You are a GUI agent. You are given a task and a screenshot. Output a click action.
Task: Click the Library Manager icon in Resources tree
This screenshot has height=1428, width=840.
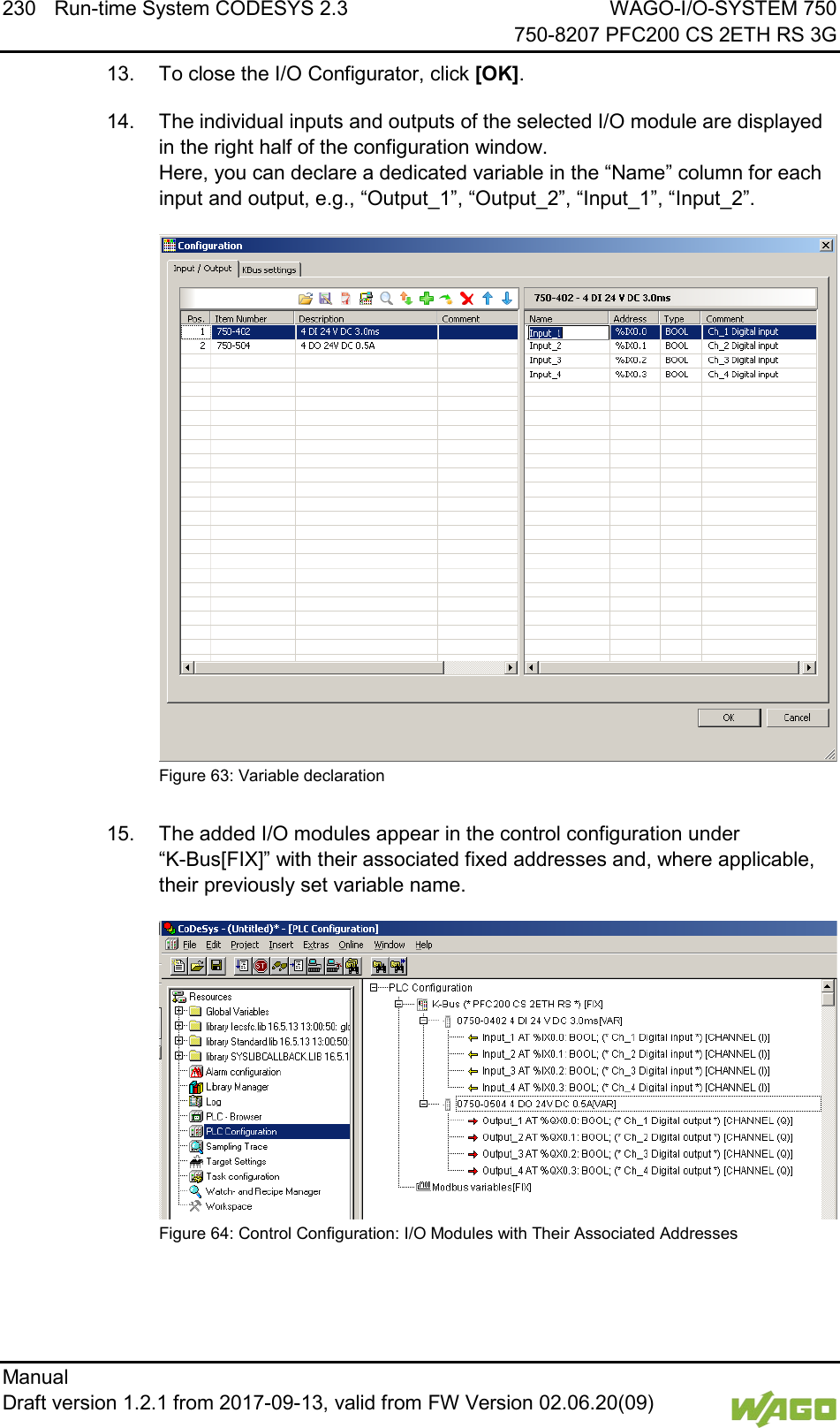(197, 1087)
